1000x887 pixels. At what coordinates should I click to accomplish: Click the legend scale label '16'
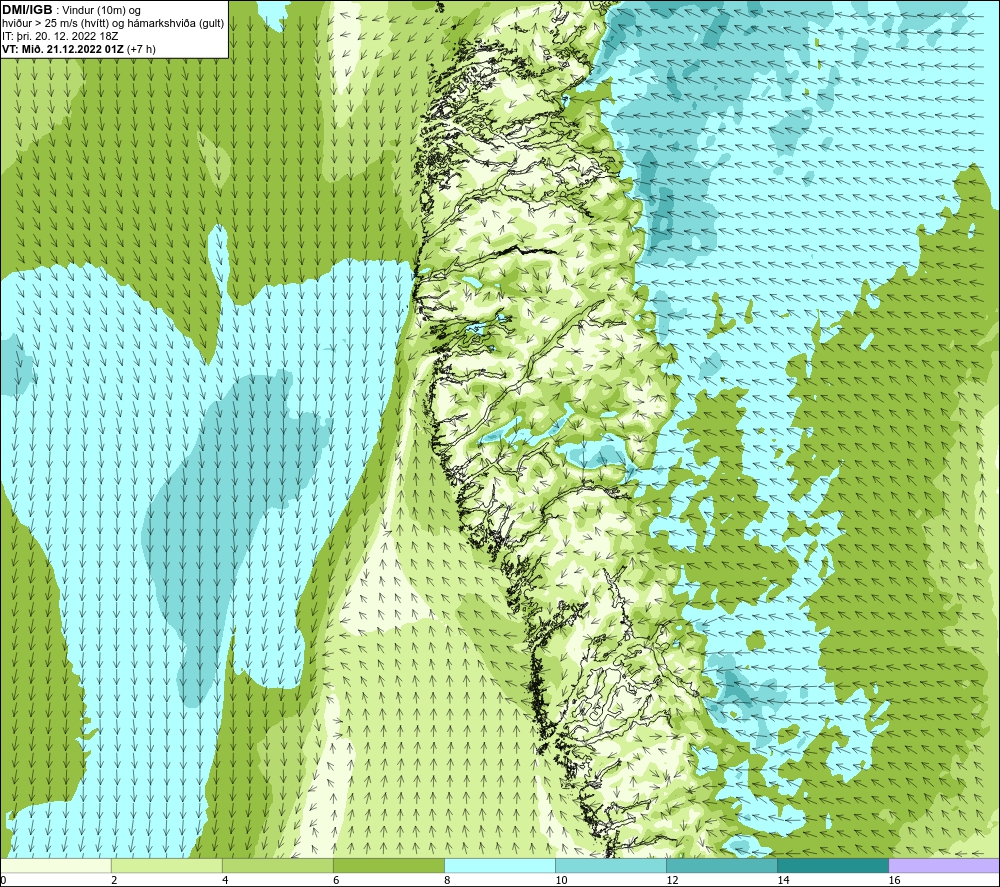coord(894,880)
